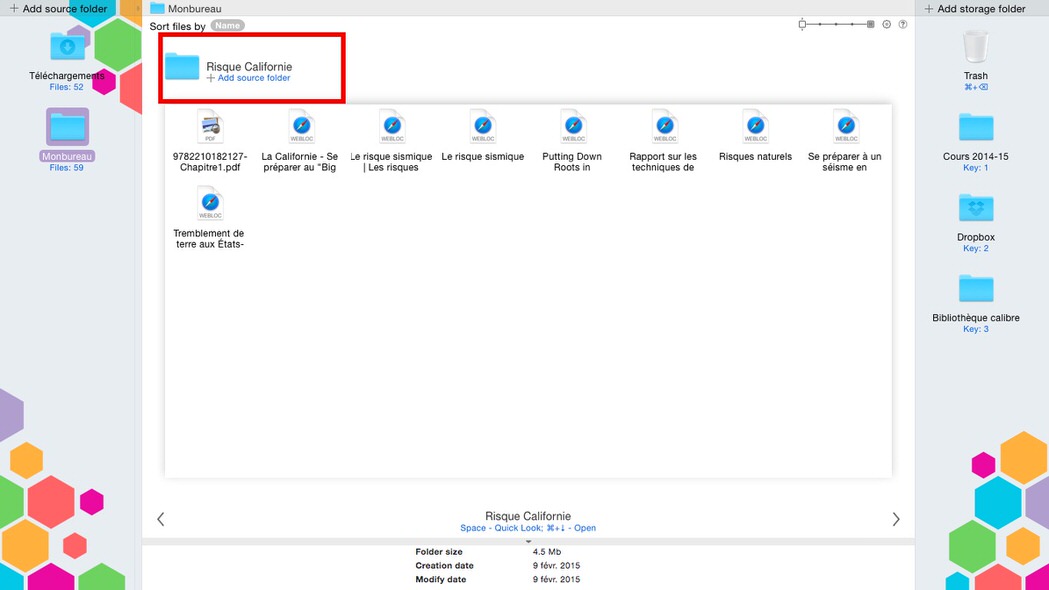Click the thumbnail size slider track
The width and height of the screenshot is (1049, 590).
836,24
